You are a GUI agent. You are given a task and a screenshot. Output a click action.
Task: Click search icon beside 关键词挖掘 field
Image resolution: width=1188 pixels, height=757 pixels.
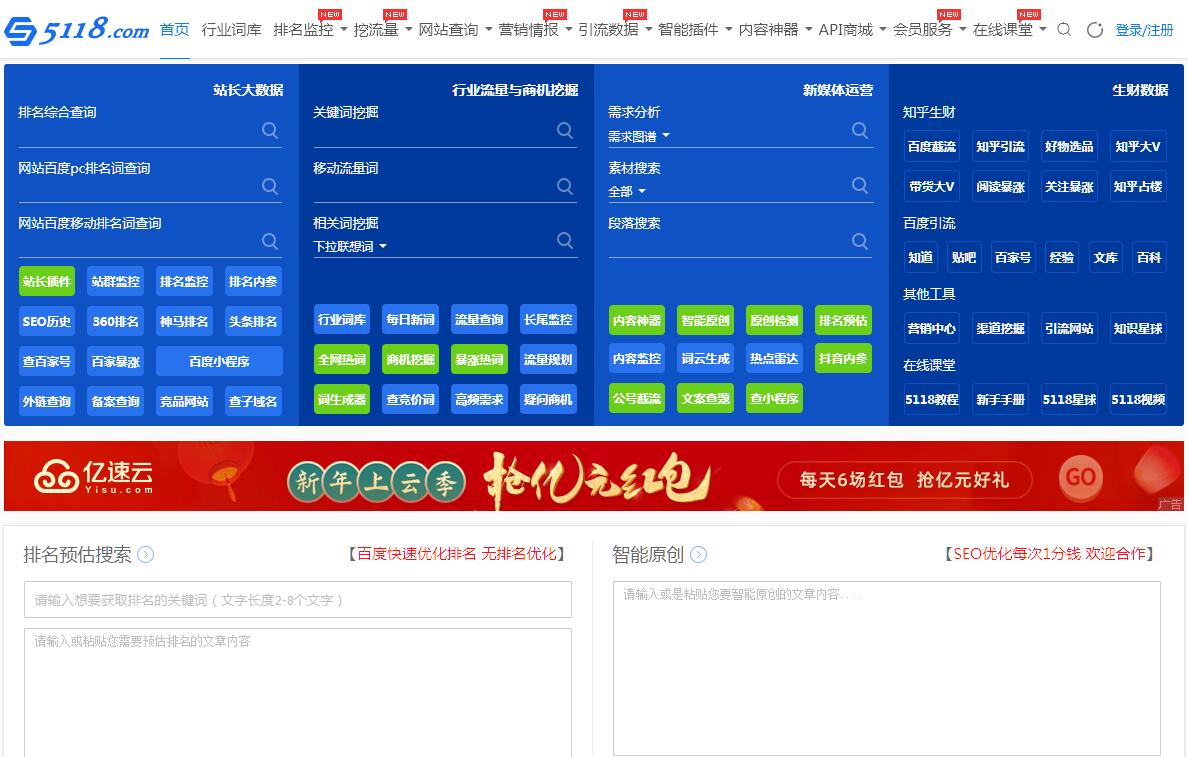click(x=565, y=131)
